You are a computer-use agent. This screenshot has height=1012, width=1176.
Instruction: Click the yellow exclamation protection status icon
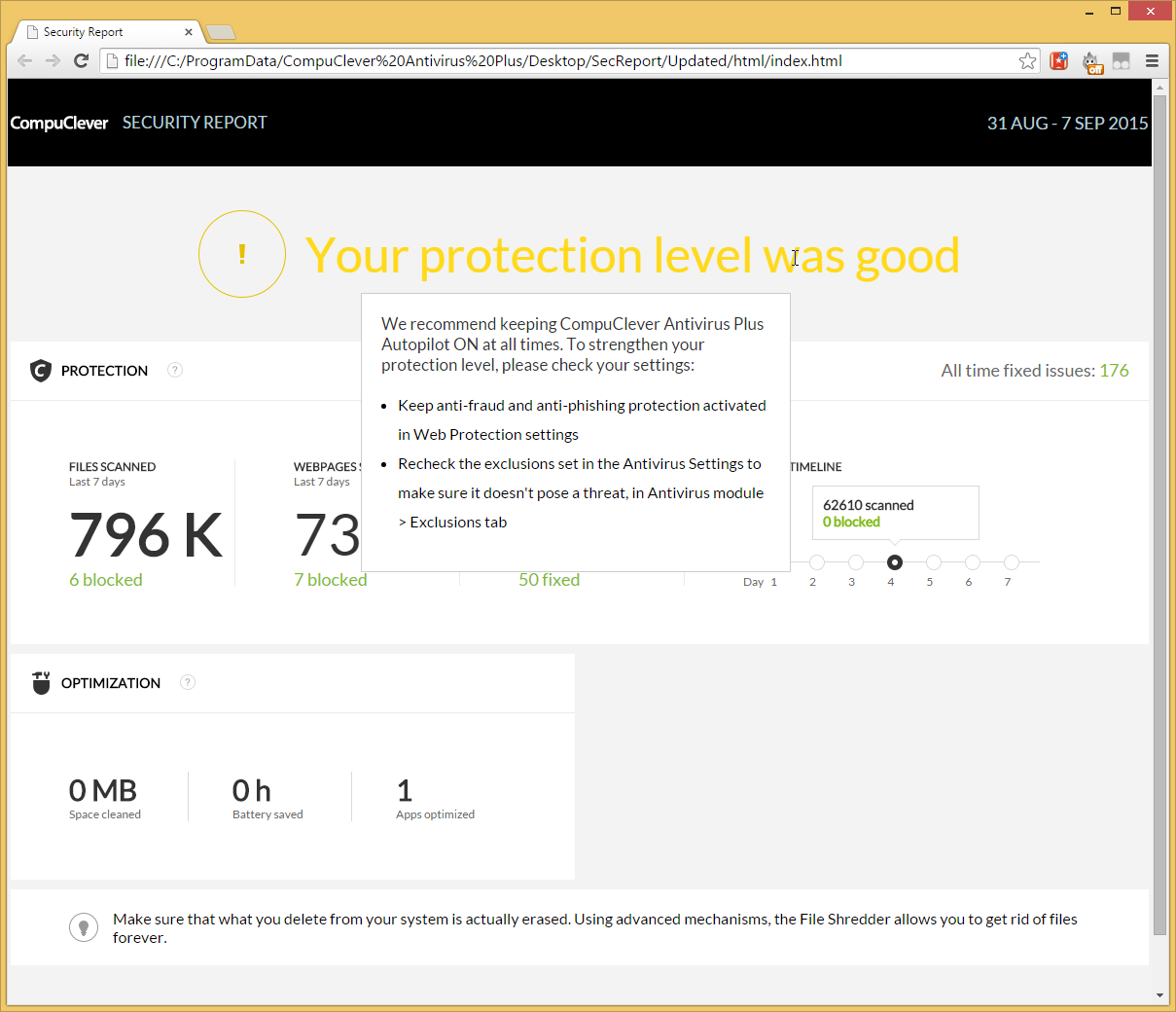click(241, 254)
